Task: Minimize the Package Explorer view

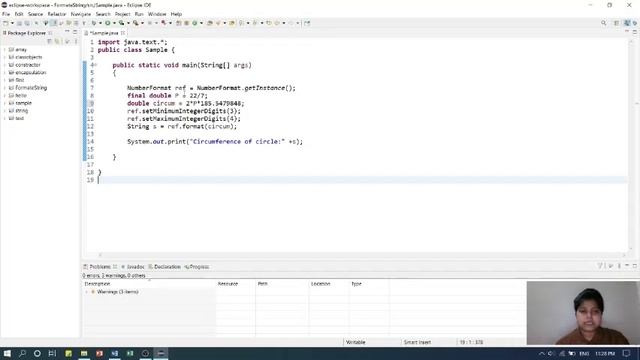Action: 67,32
